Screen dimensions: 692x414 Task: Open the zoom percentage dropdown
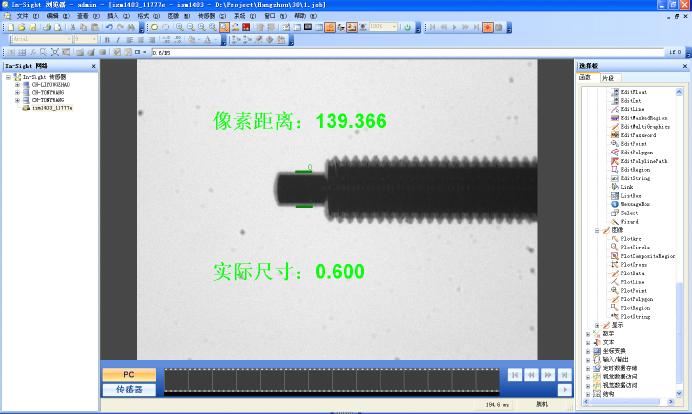pos(394,27)
